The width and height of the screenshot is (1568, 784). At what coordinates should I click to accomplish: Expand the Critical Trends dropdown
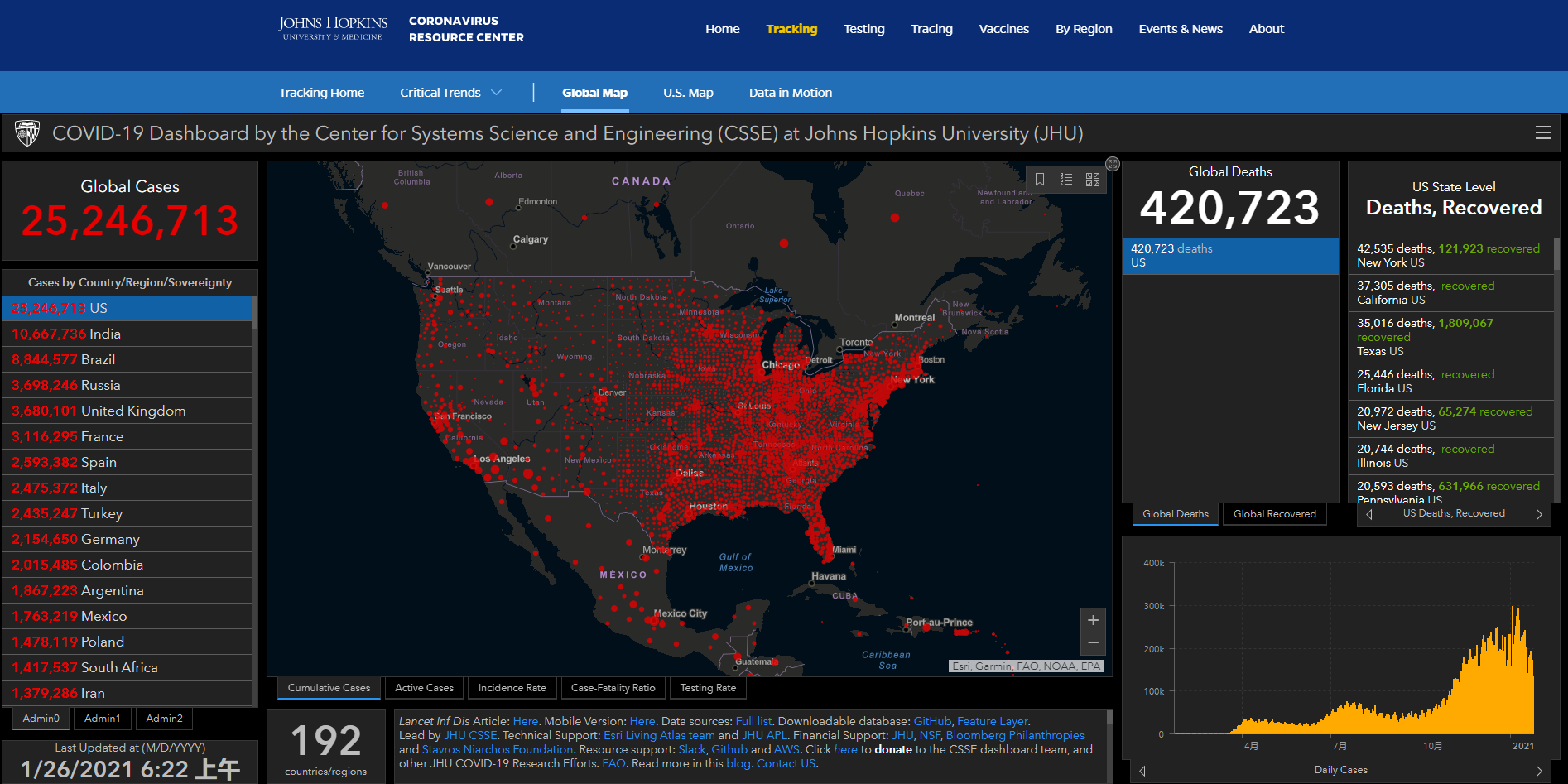pos(450,93)
